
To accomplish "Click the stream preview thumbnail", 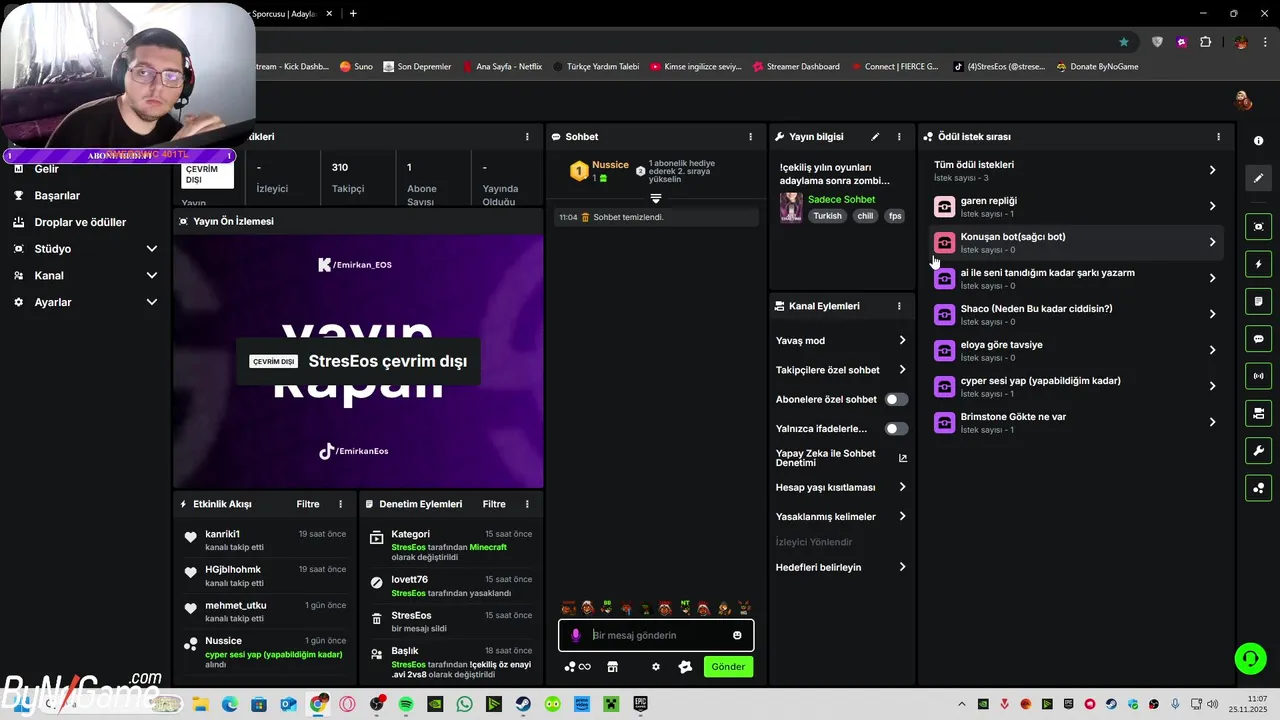I will (358, 361).
